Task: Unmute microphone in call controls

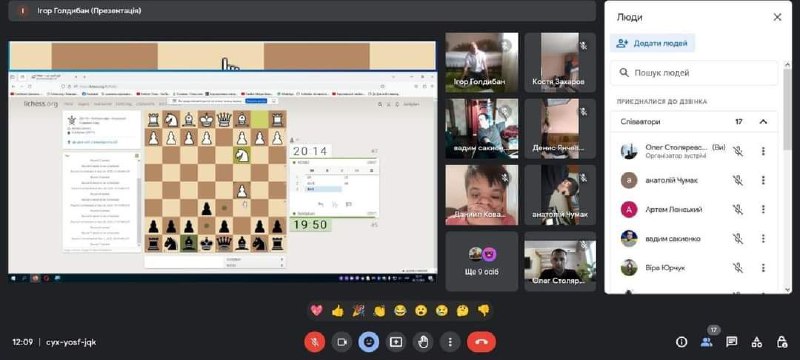Action: tap(315, 342)
